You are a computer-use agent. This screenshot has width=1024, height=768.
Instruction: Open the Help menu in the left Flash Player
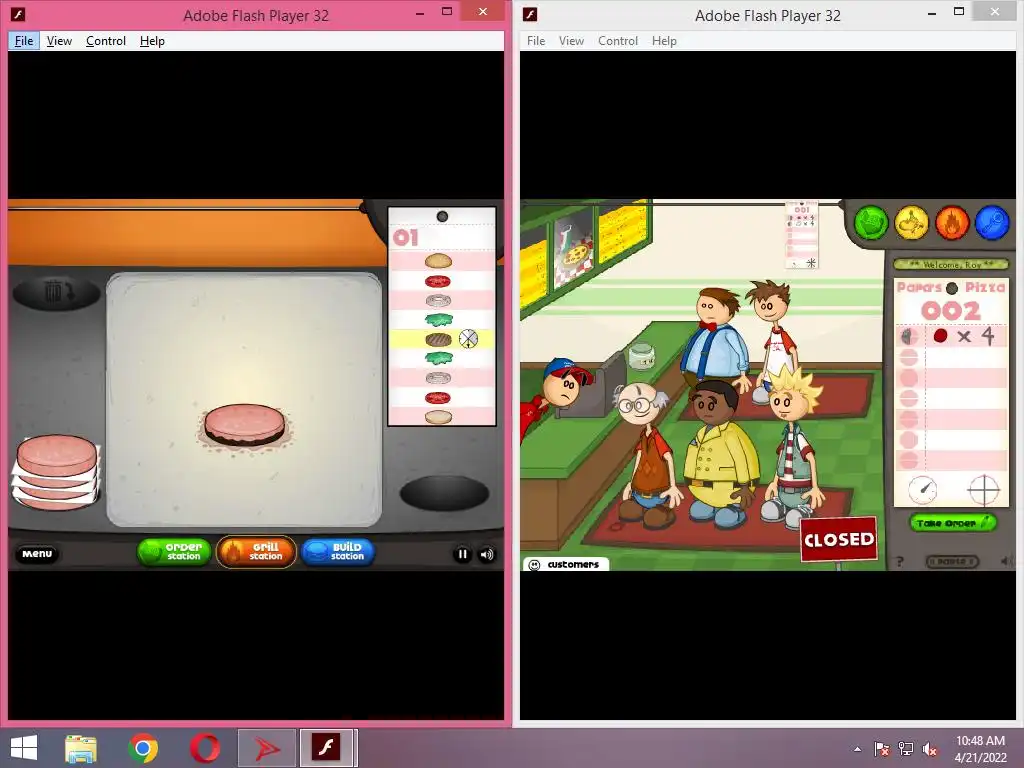coord(152,40)
